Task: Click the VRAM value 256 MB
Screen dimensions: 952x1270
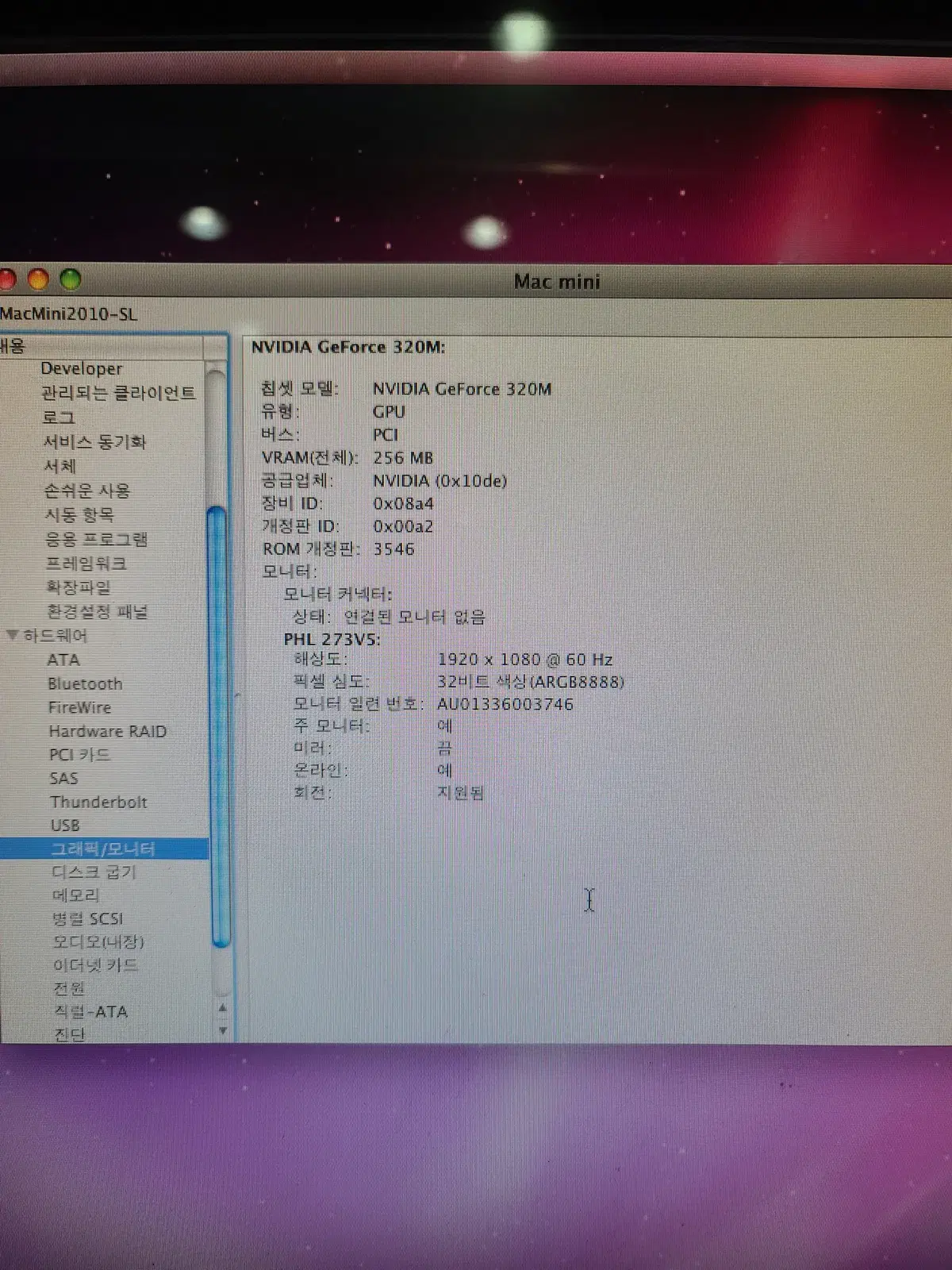Action: pyautogui.click(x=403, y=458)
